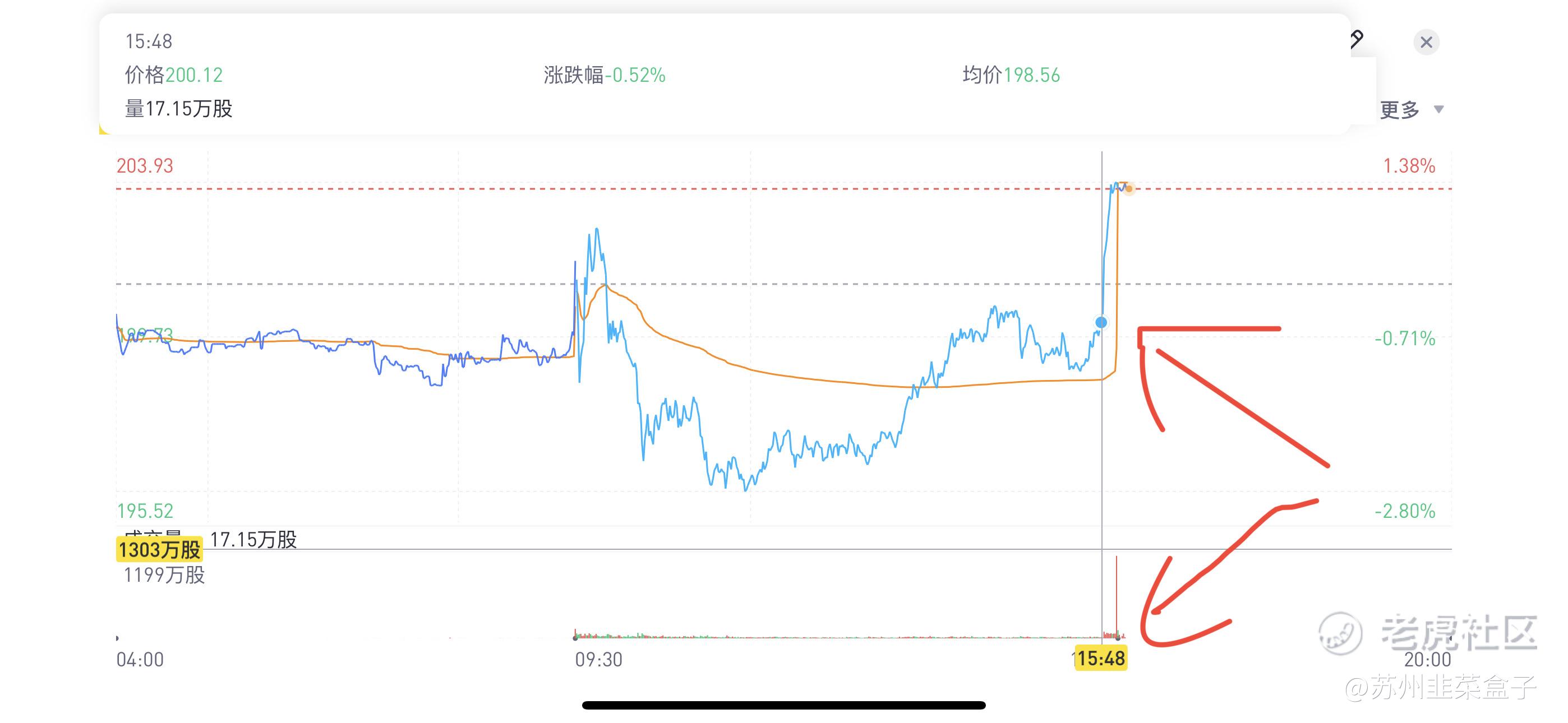Click the 195.52 low price label
The height and width of the screenshot is (723, 1568).
[x=145, y=511]
